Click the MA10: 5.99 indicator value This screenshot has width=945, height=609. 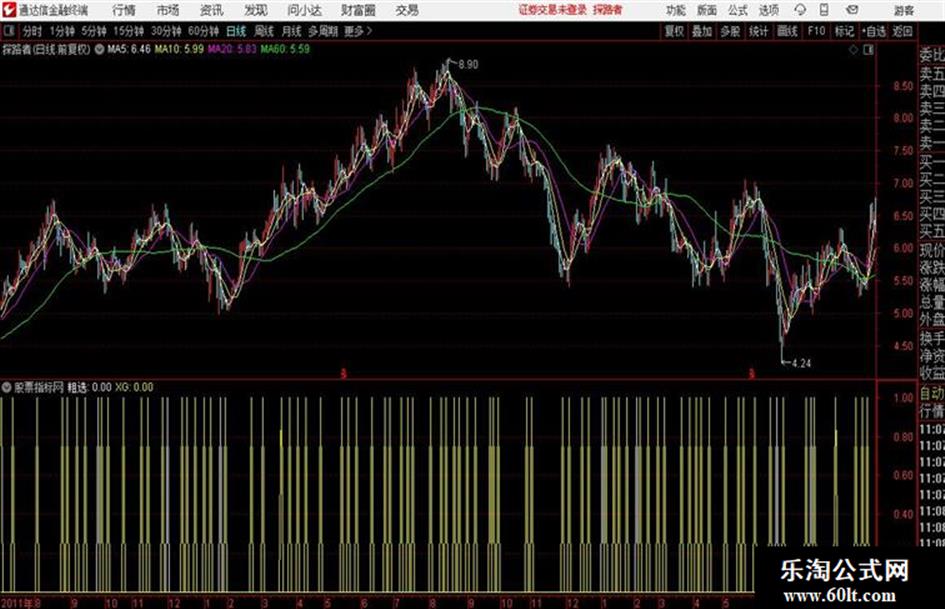[x=179, y=49]
